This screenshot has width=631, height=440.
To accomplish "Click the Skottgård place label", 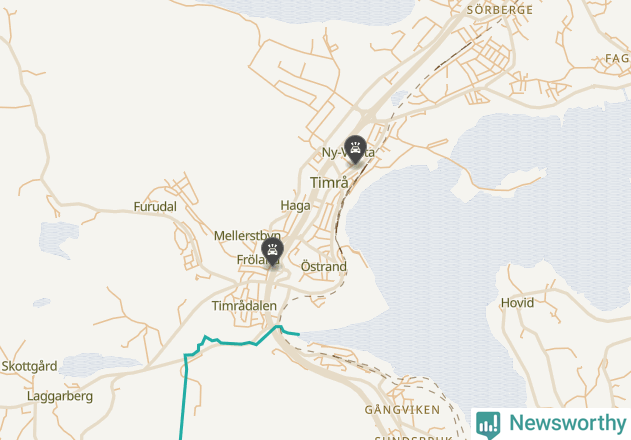I will tap(29, 366).
